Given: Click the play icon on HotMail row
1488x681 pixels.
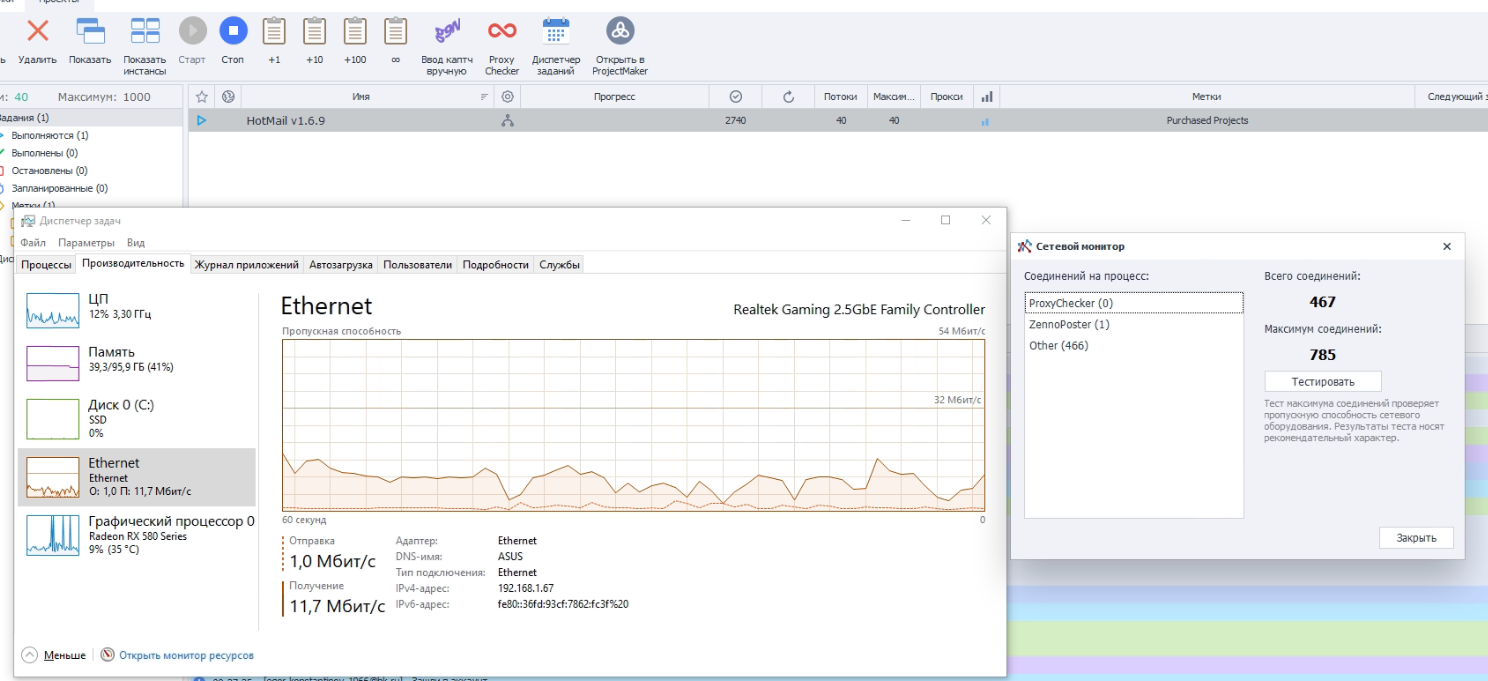Looking at the screenshot, I should pyautogui.click(x=201, y=121).
